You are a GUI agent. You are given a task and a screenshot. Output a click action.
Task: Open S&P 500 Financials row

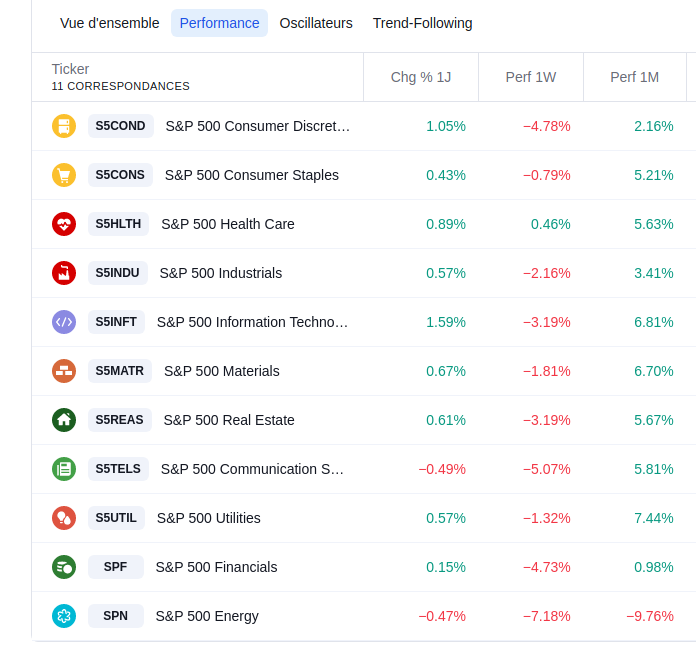point(216,567)
